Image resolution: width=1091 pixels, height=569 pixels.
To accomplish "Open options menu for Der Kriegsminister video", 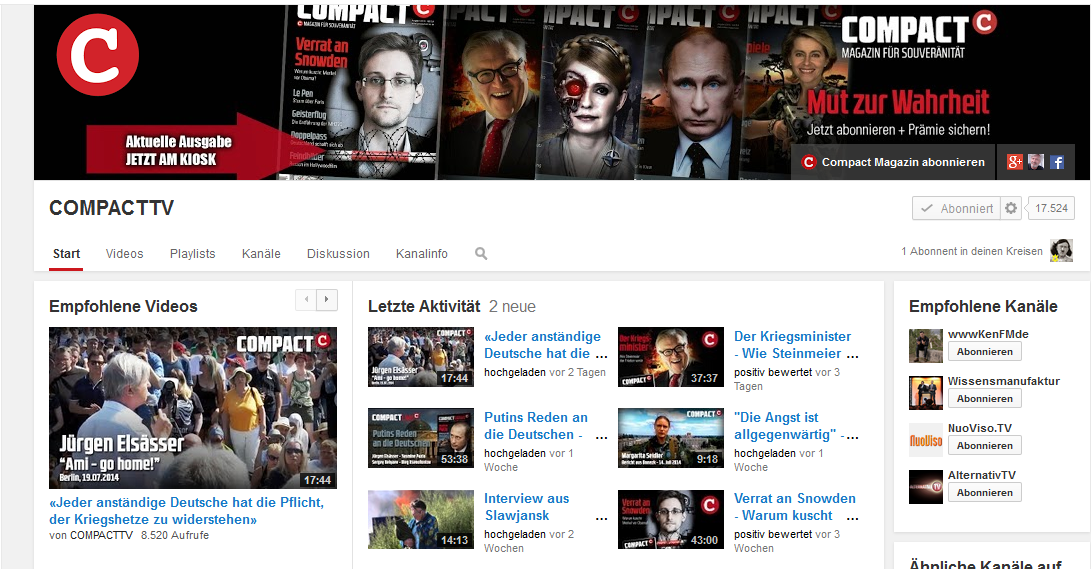I will 852,355.
